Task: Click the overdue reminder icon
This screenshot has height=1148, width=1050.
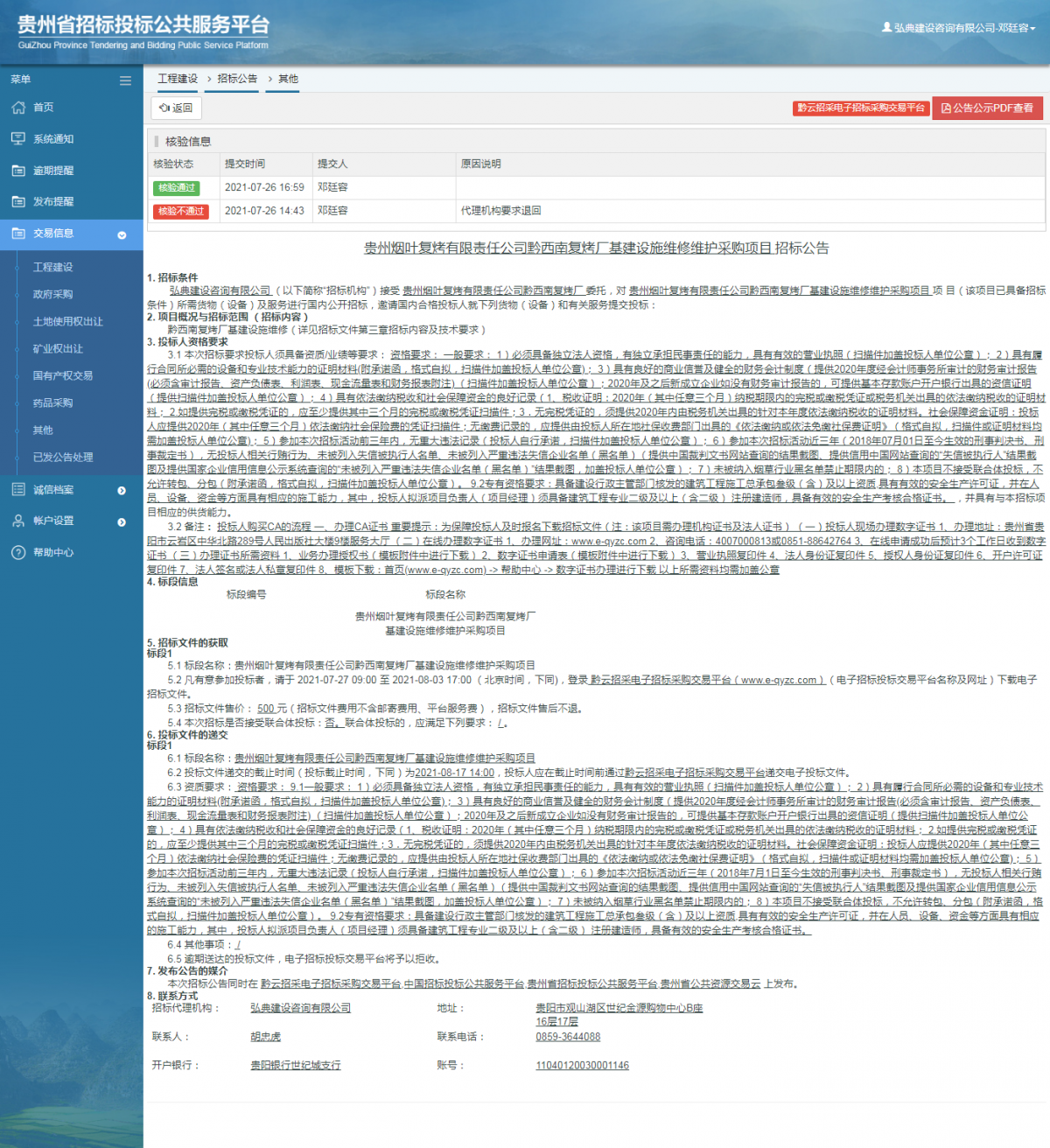Action: [x=18, y=171]
